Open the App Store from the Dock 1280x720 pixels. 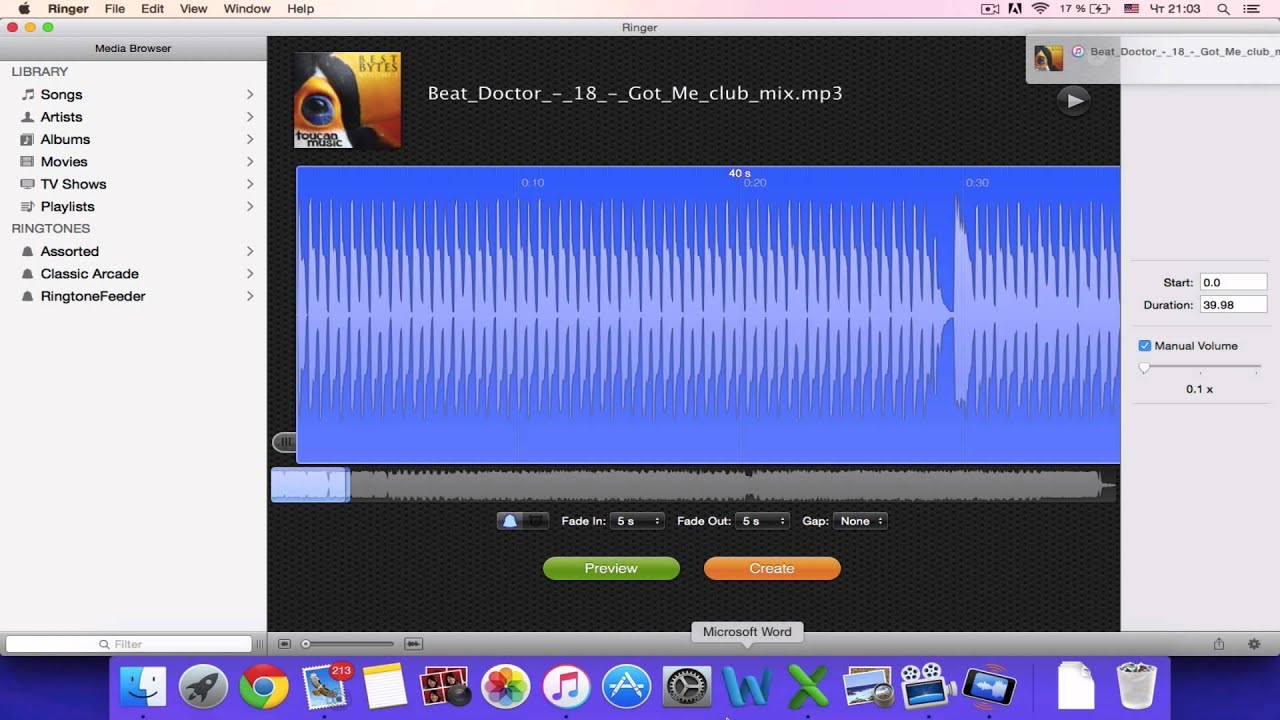[627, 687]
